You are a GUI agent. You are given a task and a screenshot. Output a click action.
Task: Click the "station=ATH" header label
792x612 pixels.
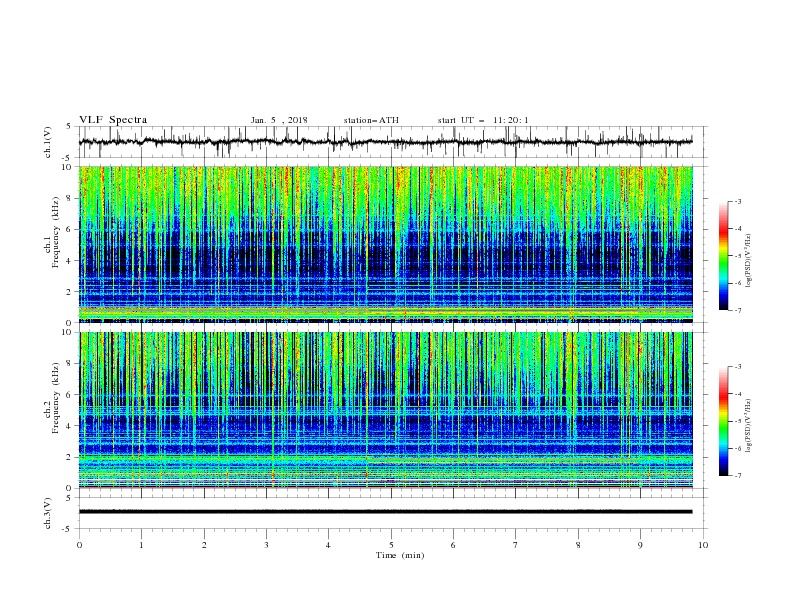pyautogui.click(x=371, y=120)
